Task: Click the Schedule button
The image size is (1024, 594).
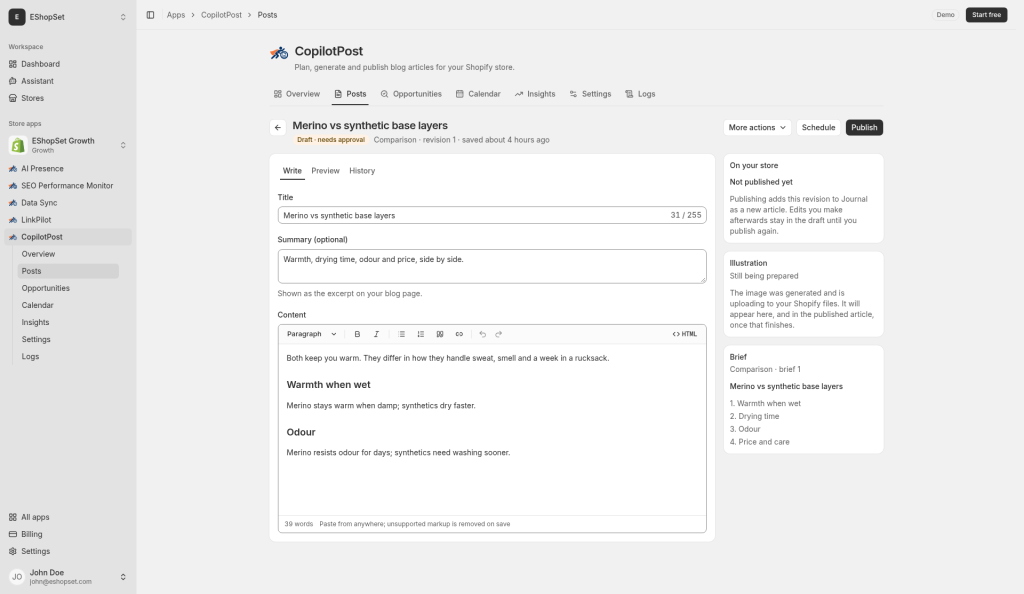Action: click(x=818, y=128)
